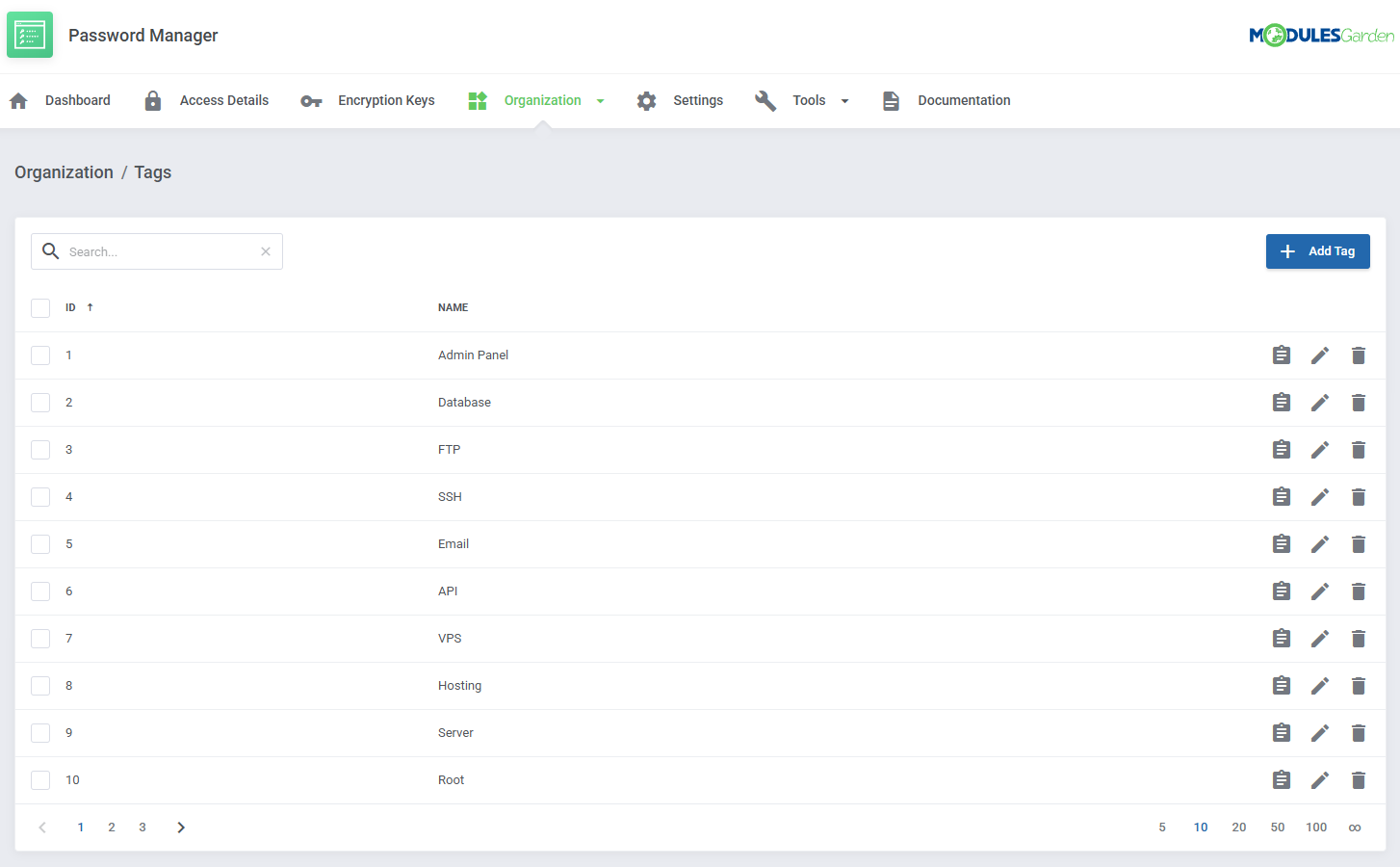Image resolution: width=1400 pixels, height=867 pixels.
Task: Show 100 entries per page
Action: (1316, 828)
